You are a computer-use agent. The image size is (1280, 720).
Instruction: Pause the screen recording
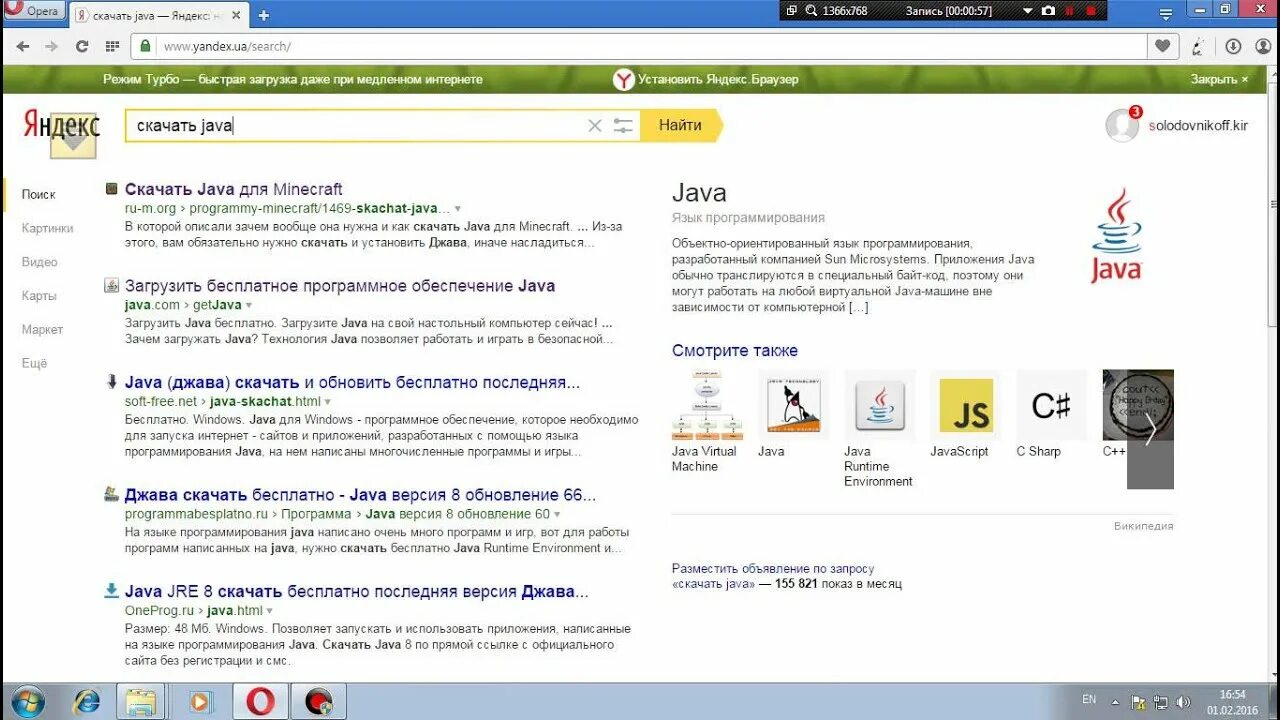(1069, 10)
